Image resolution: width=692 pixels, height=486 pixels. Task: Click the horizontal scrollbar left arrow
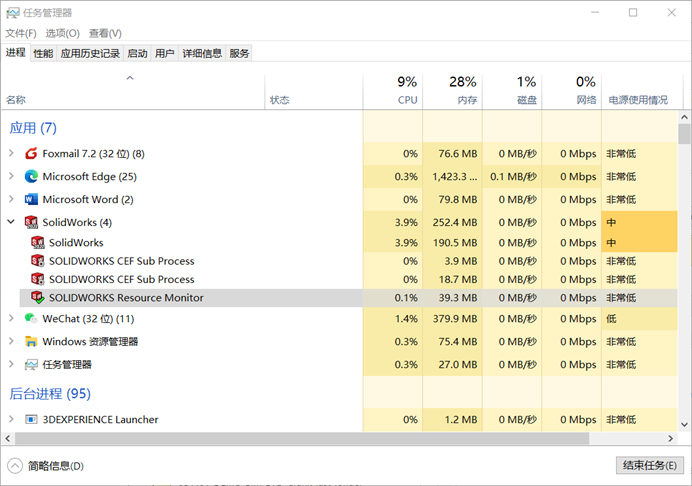7,438
